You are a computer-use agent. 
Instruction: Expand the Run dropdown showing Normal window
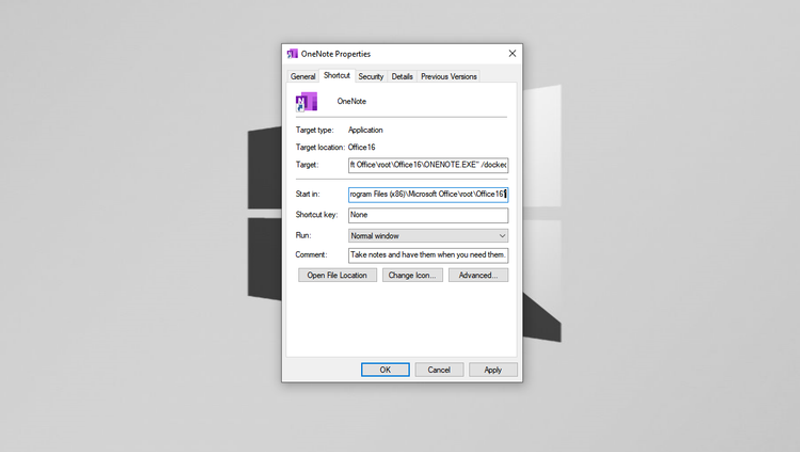pyautogui.click(x=428, y=236)
